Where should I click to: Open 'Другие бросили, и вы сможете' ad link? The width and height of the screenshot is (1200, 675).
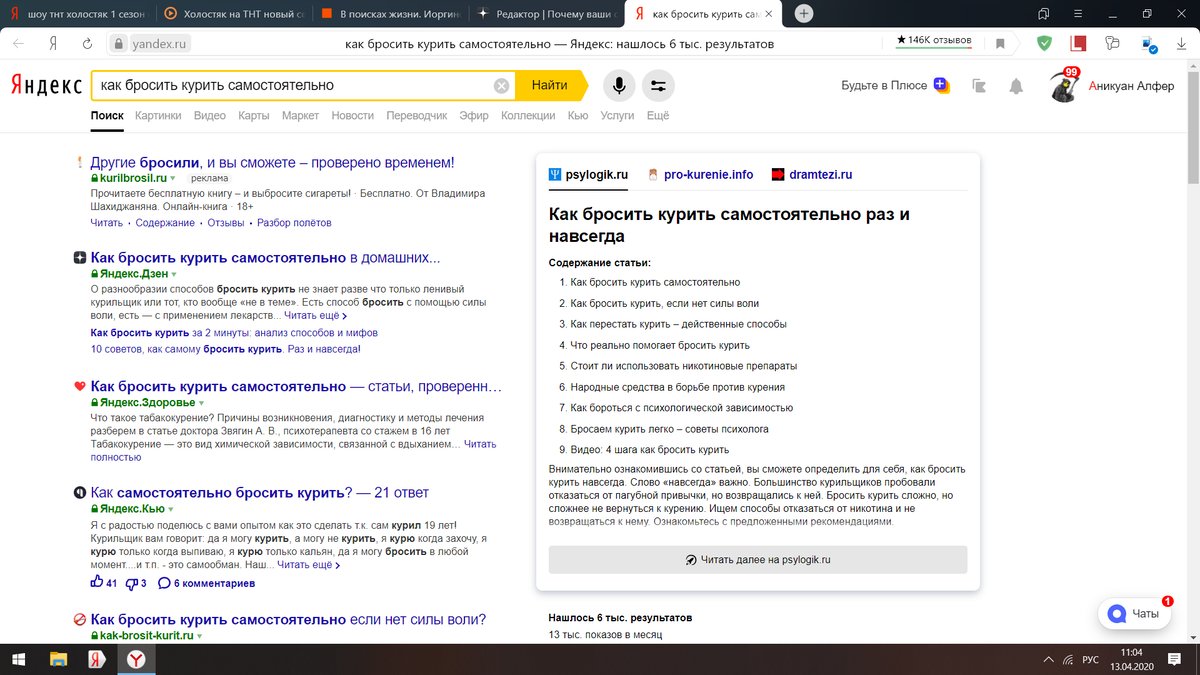272,162
